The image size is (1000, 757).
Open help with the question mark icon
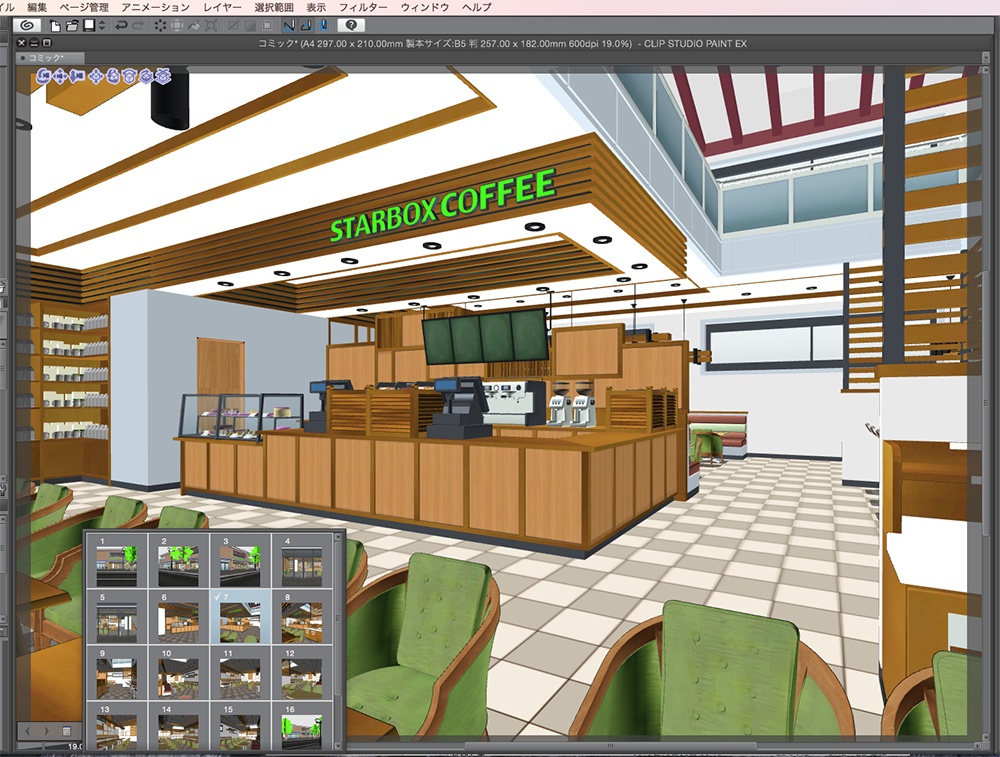click(351, 26)
